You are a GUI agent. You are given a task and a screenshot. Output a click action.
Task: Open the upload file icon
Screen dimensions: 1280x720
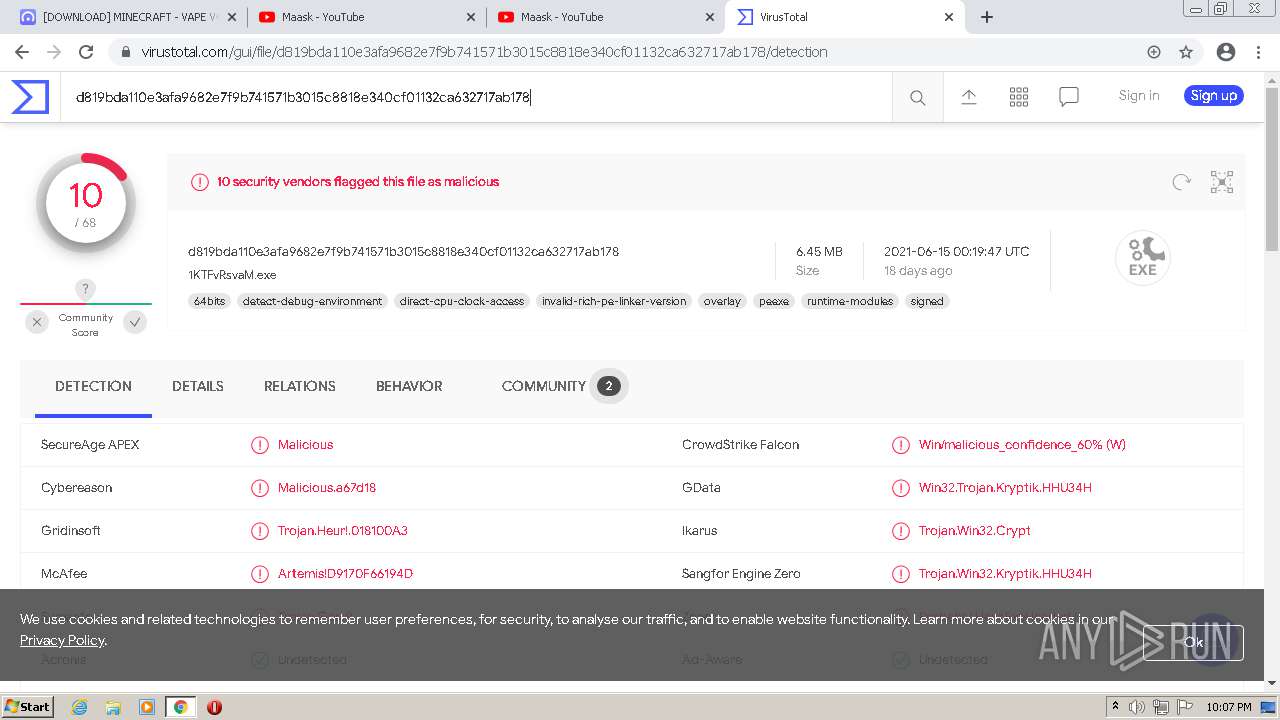click(968, 97)
